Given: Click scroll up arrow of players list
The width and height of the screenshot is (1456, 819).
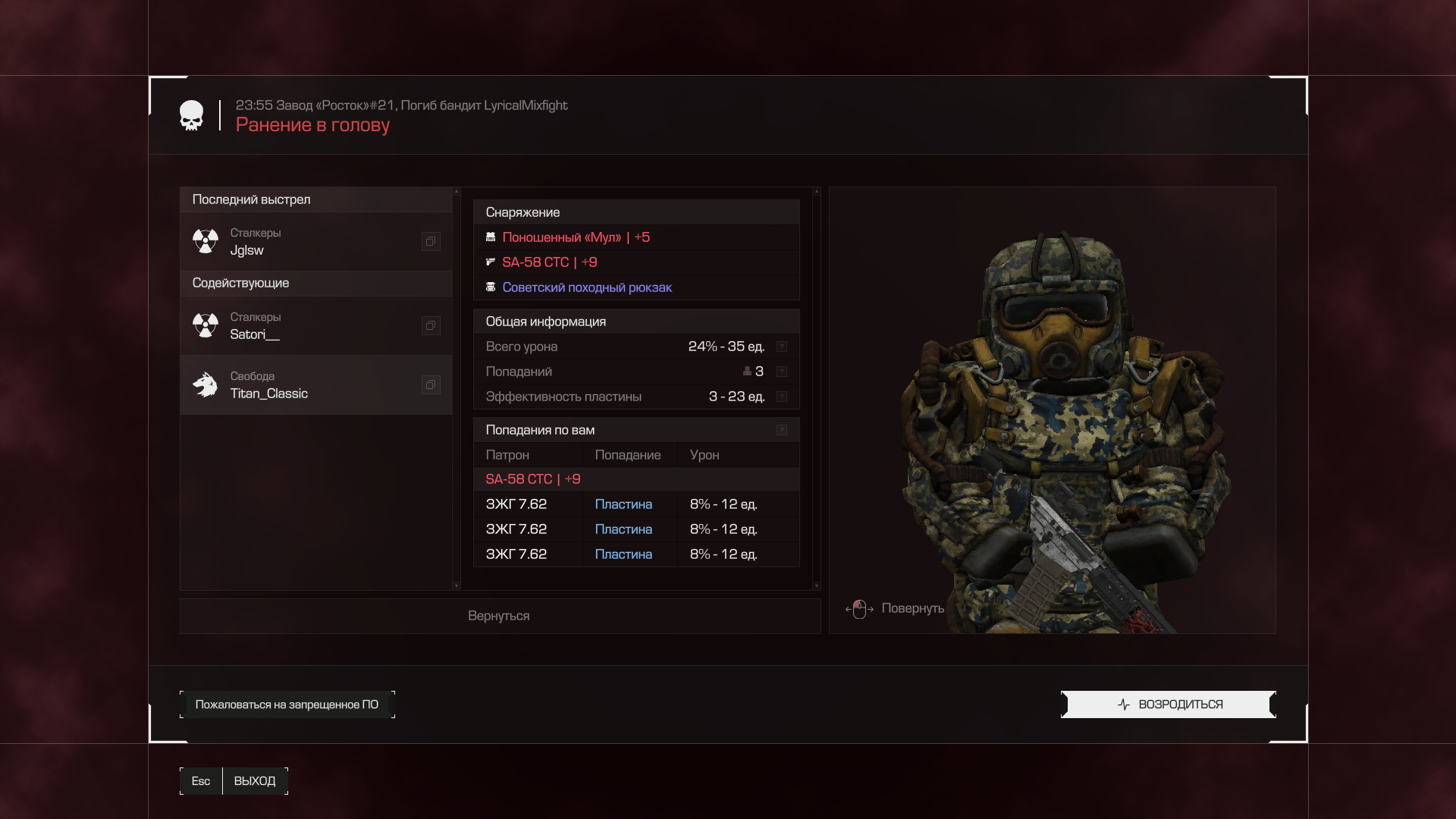Looking at the screenshot, I should point(457,192).
